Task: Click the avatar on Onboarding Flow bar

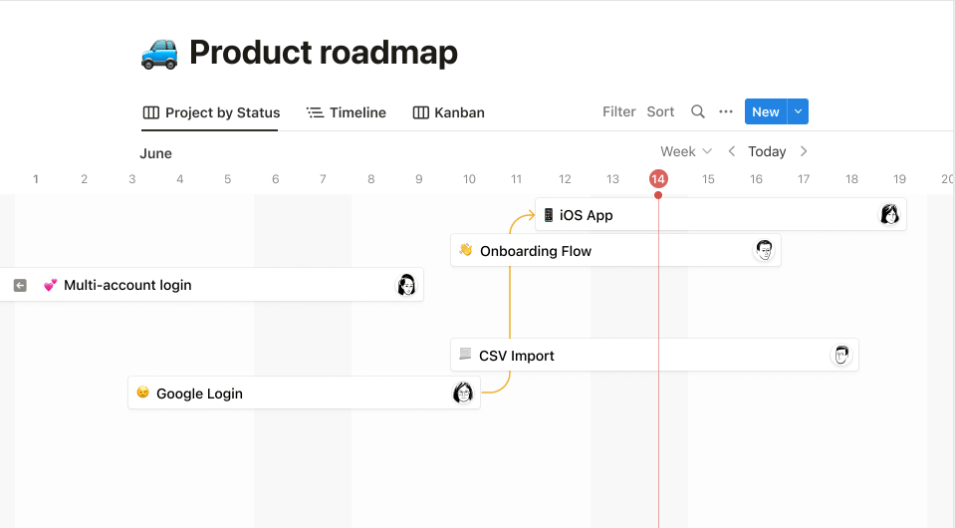Action: pyautogui.click(x=764, y=250)
